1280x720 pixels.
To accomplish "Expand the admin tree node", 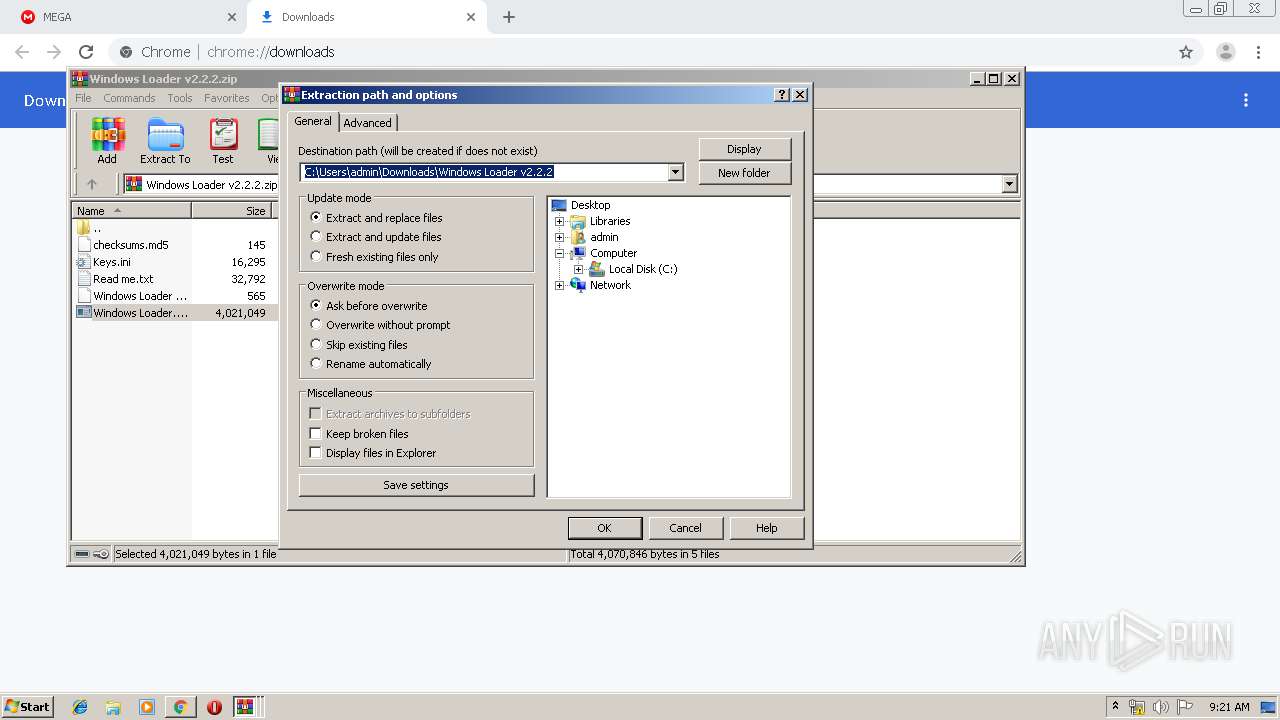I will 559,237.
